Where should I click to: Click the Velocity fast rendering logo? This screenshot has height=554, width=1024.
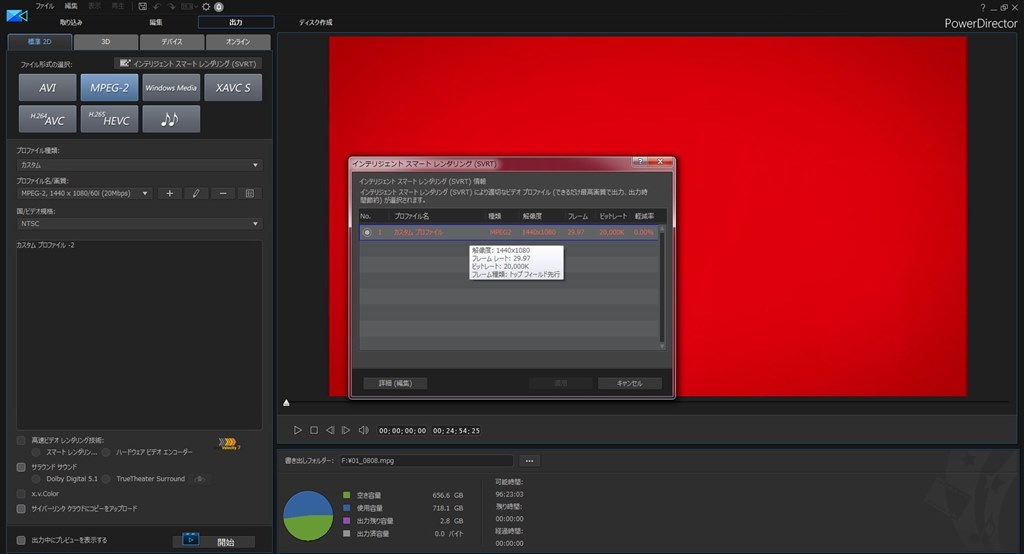(x=229, y=444)
